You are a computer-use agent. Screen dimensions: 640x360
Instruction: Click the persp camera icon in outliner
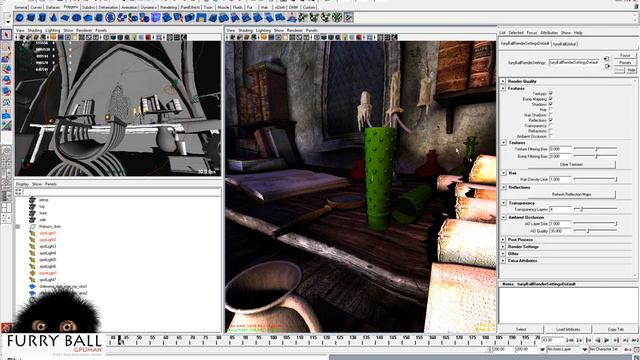(x=32, y=200)
